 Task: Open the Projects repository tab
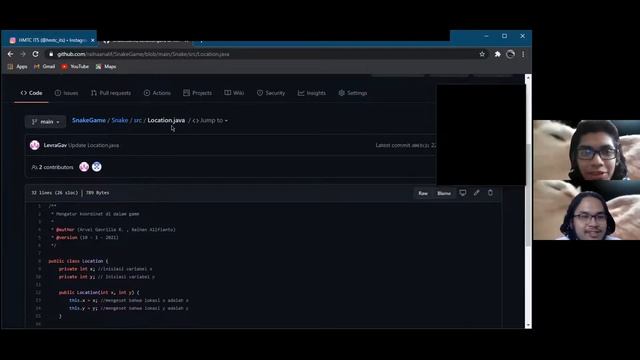[198, 93]
